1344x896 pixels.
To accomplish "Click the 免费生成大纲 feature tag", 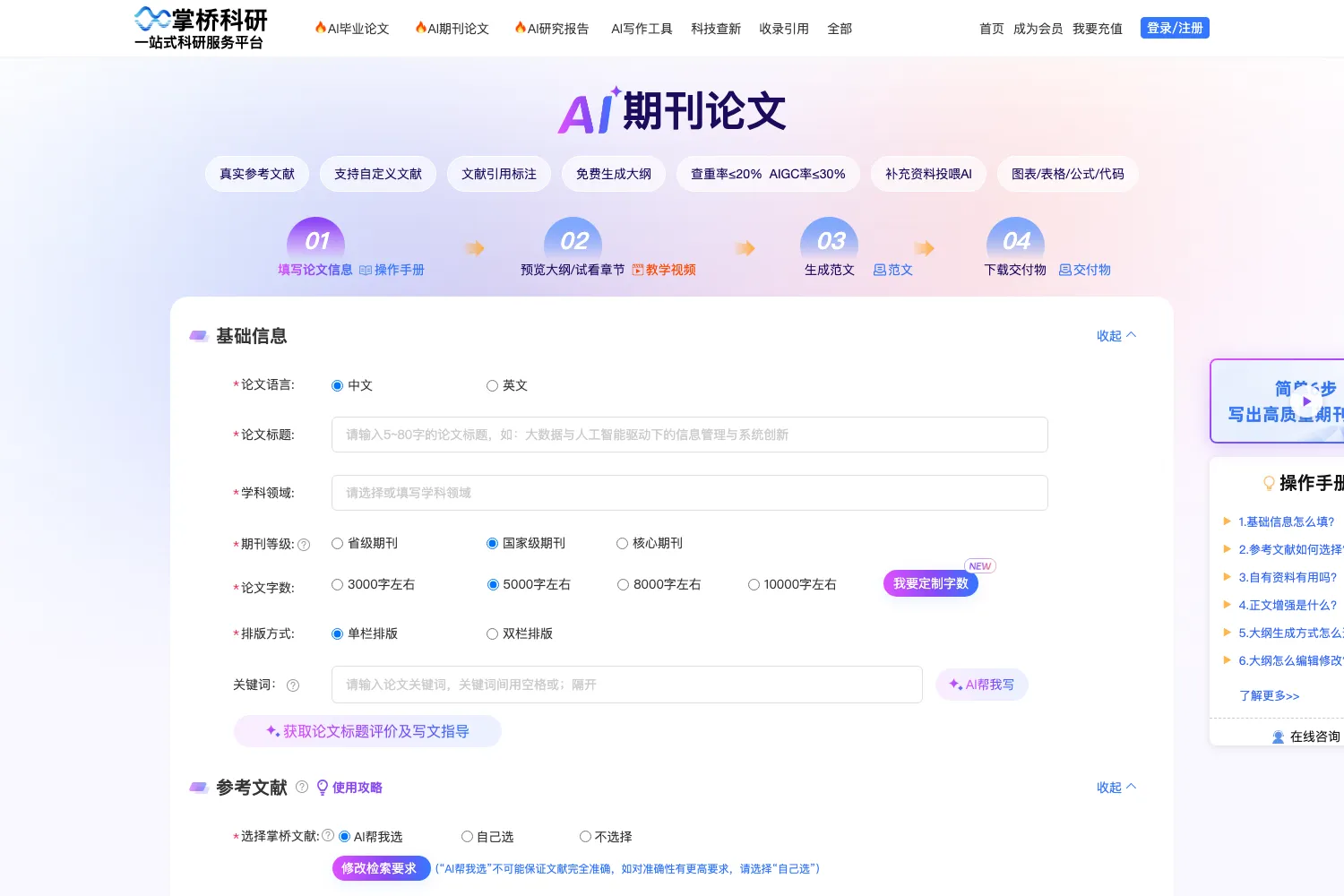I will [614, 174].
